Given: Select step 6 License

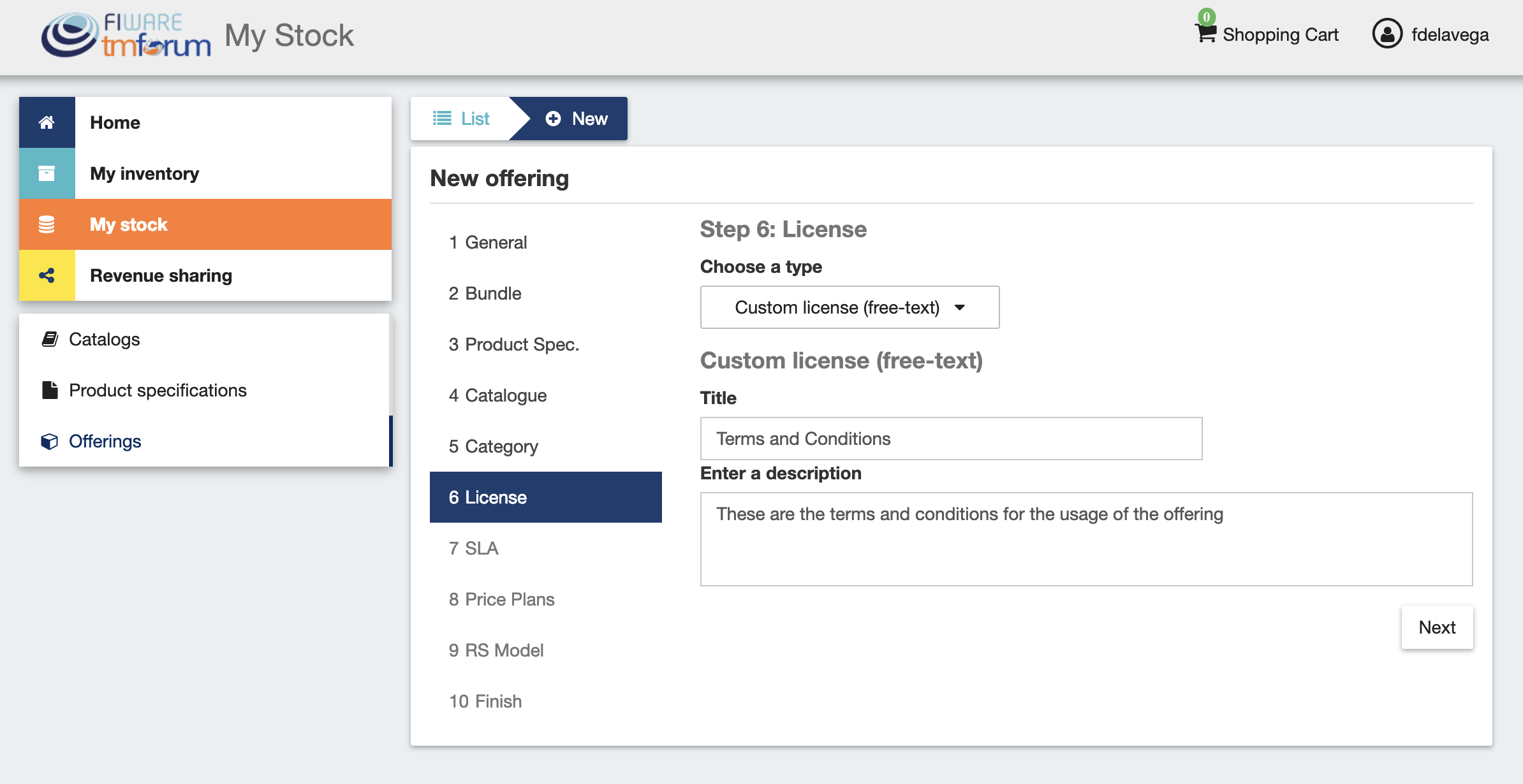Looking at the screenshot, I should coord(546,497).
